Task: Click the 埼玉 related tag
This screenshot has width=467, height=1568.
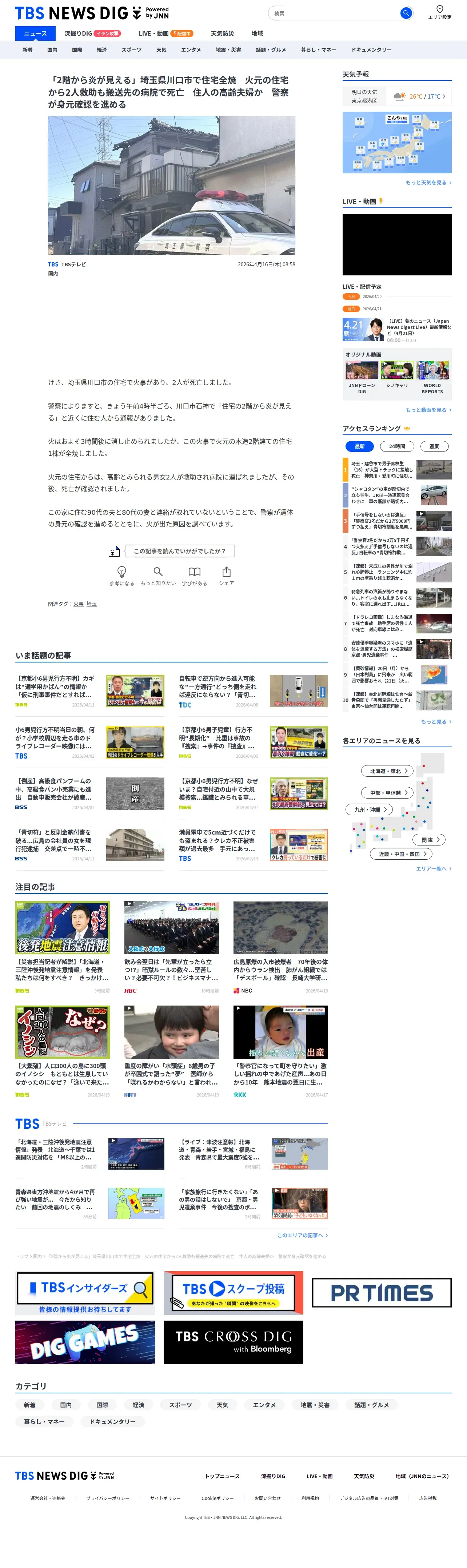Action: click(91, 604)
